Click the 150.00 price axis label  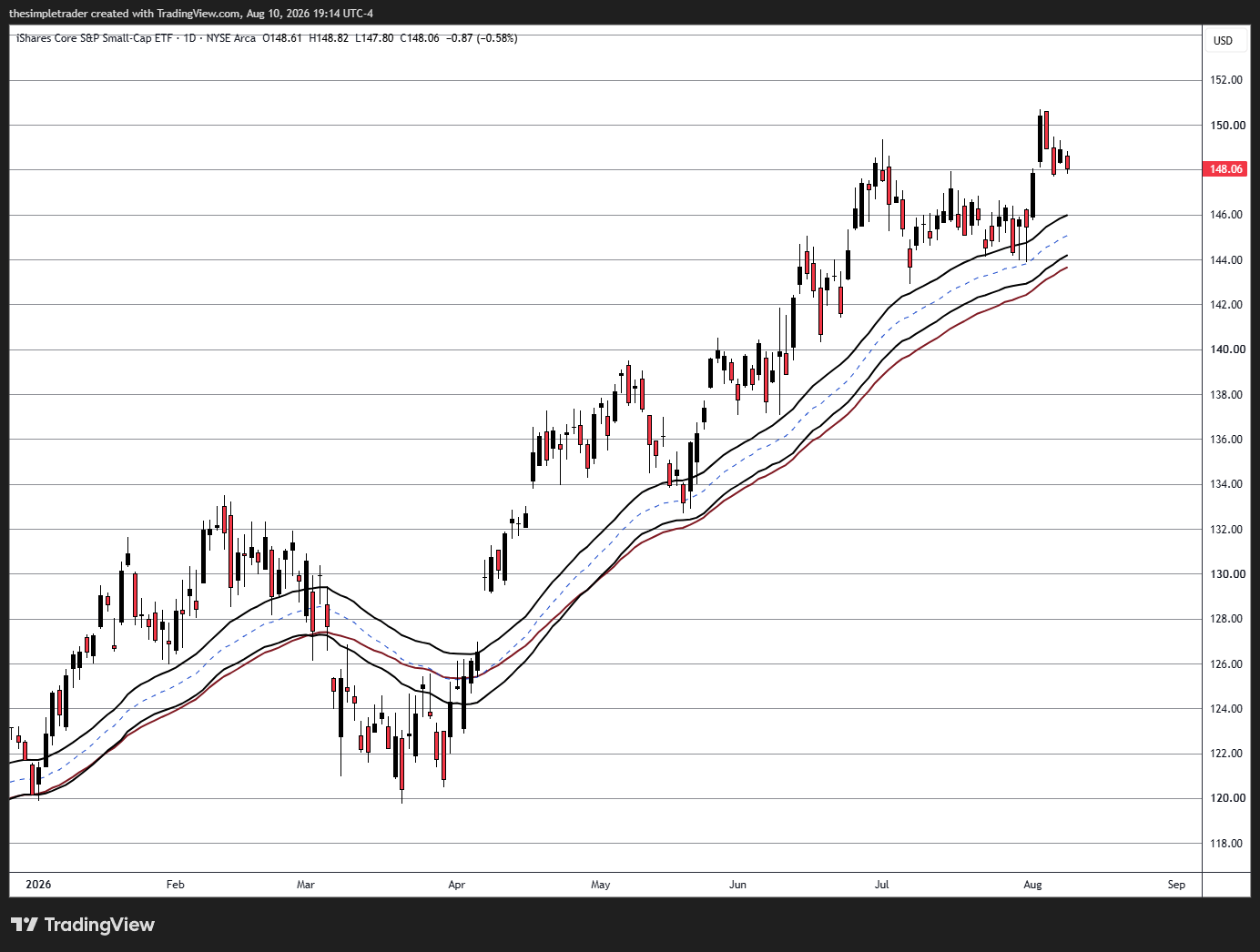pyautogui.click(x=1226, y=126)
